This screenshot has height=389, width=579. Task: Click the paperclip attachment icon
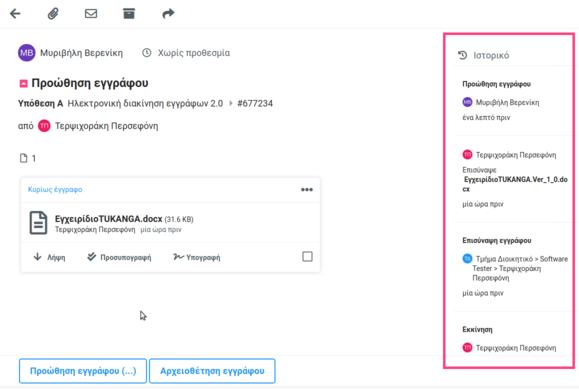(x=53, y=14)
